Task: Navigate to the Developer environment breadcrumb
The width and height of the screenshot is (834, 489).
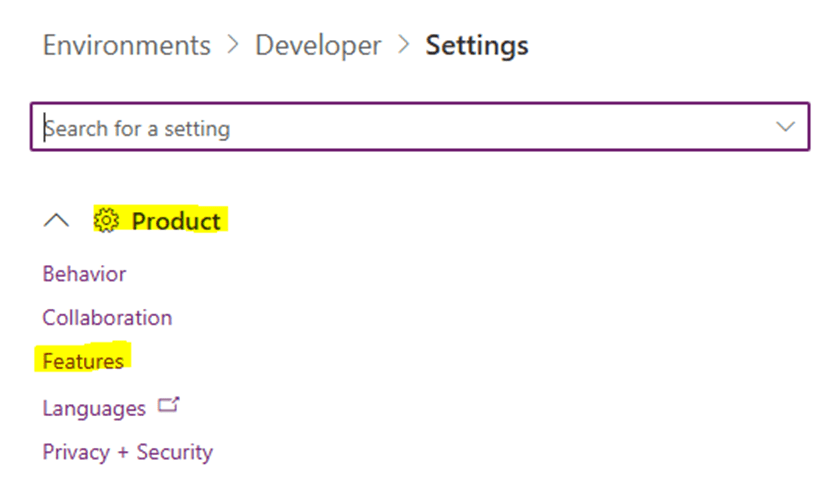Action: (x=318, y=46)
